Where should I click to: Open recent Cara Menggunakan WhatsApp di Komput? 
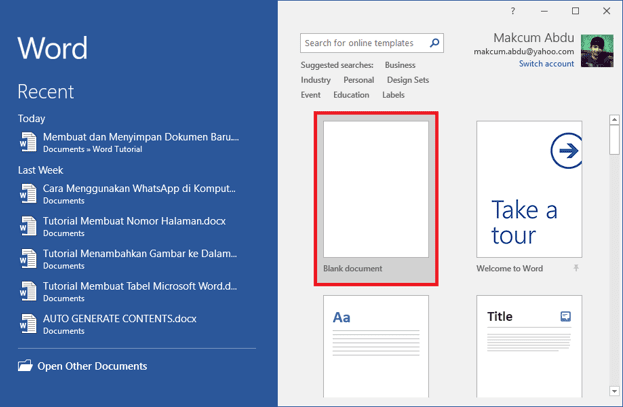(128, 194)
